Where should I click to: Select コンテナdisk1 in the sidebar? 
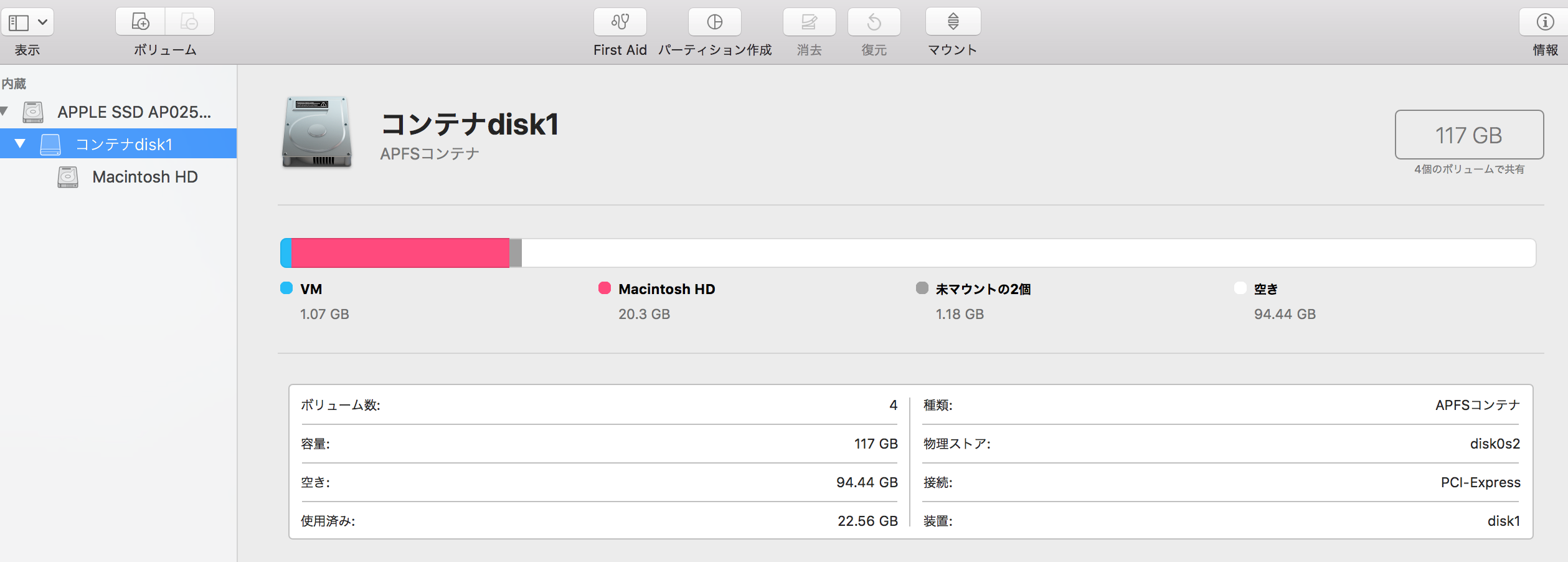click(123, 145)
